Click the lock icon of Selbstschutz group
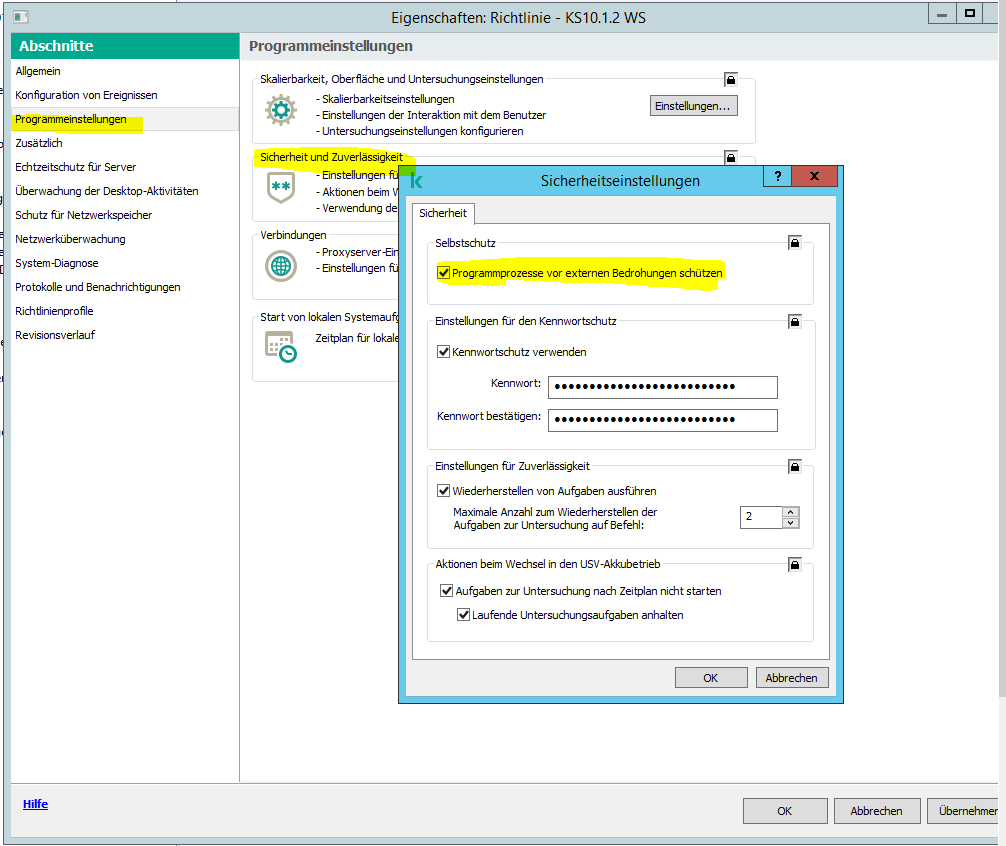This screenshot has height=846, width=1006. point(794,242)
